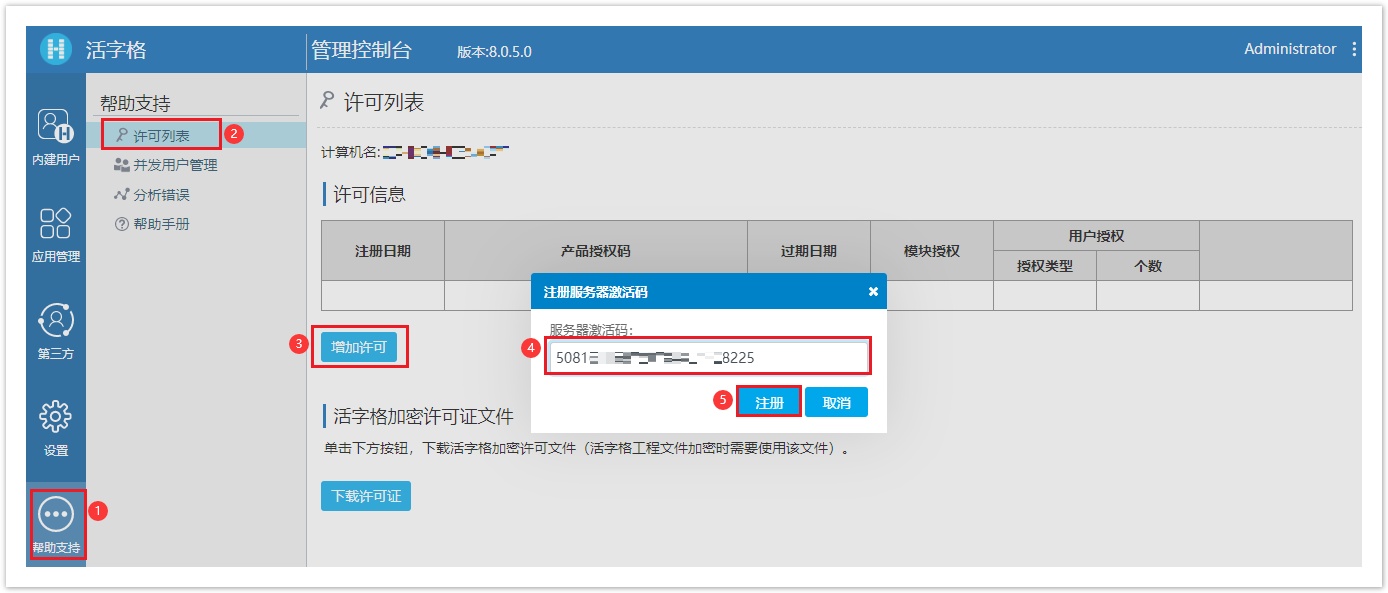
Task: Open the 第三方 sidebar section
Action: [x=56, y=331]
